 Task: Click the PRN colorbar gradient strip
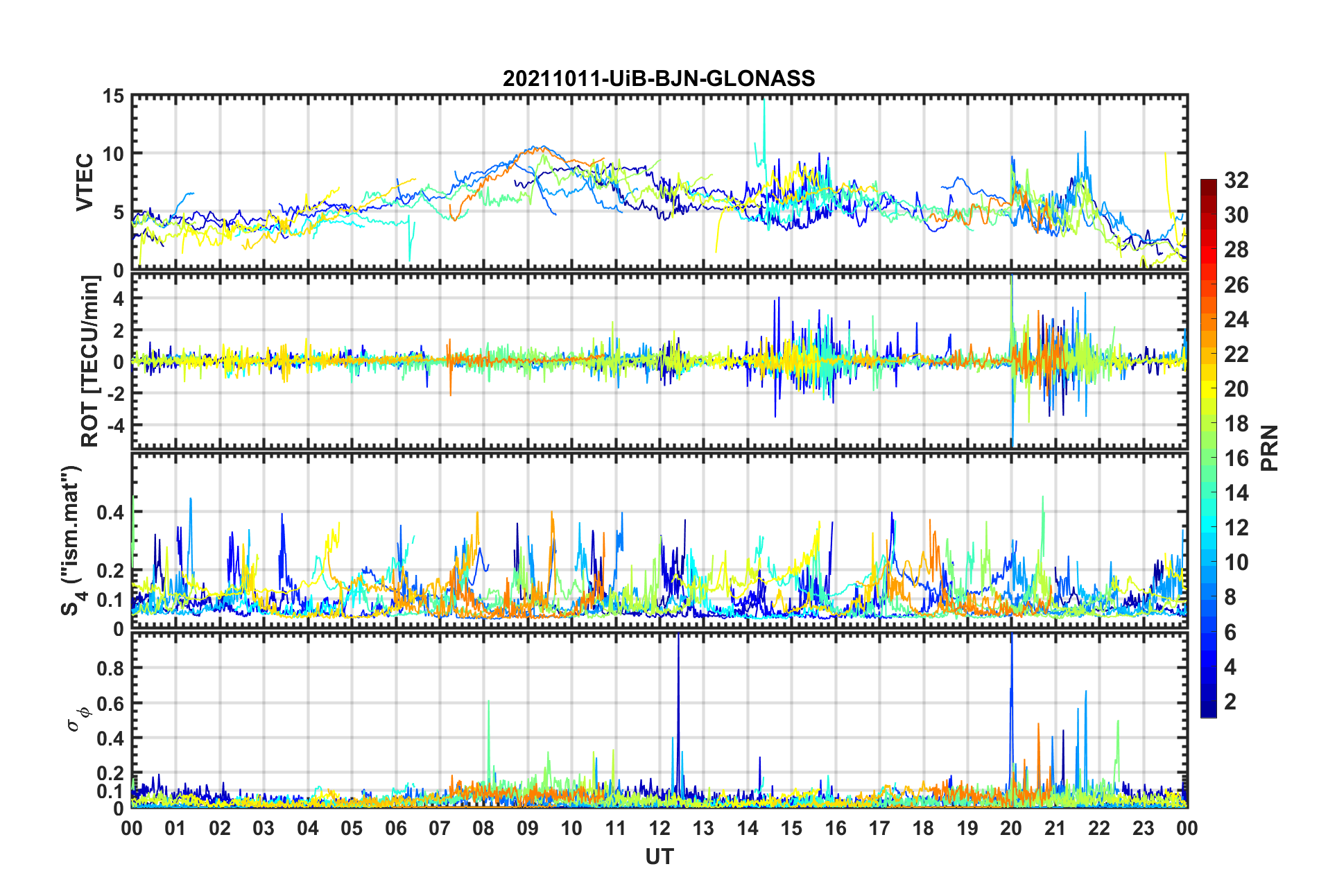(x=1209, y=448)
